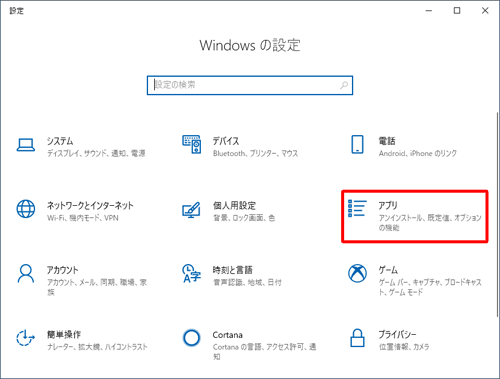Open ネットワークとインターネット settings heading

click(x=90, y=205)
